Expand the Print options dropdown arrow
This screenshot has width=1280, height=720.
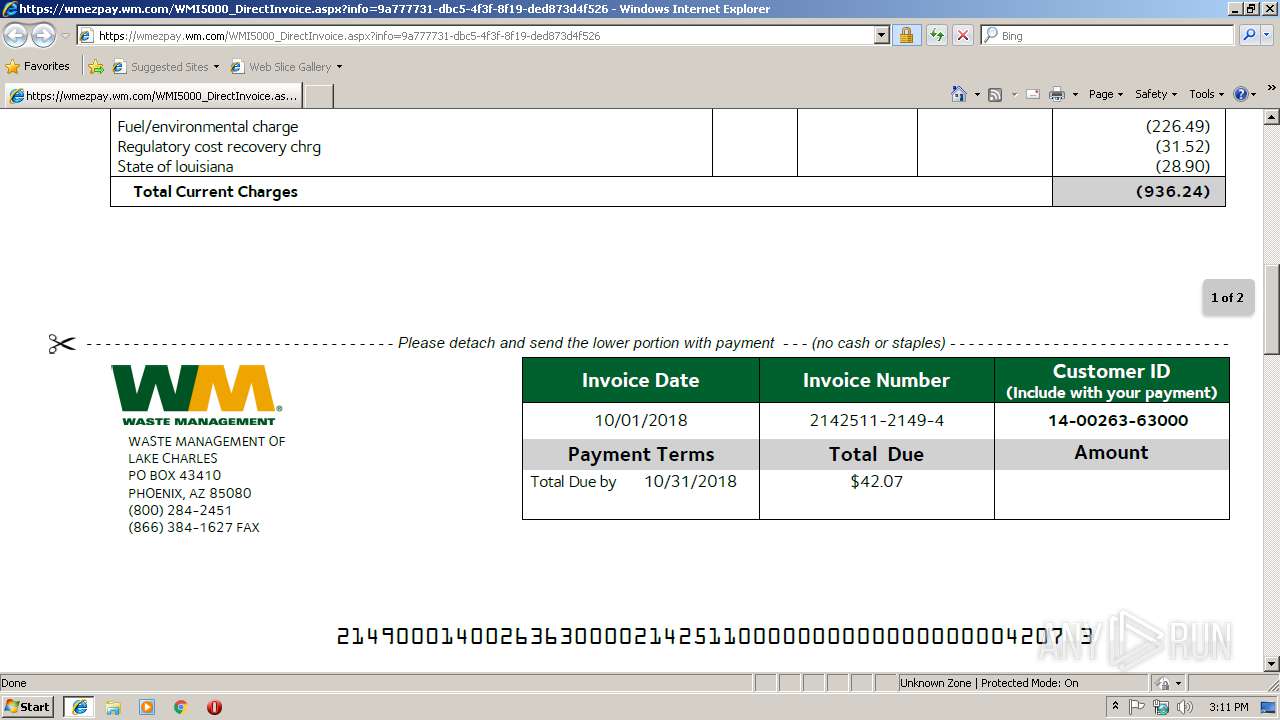click(1075, 94)
